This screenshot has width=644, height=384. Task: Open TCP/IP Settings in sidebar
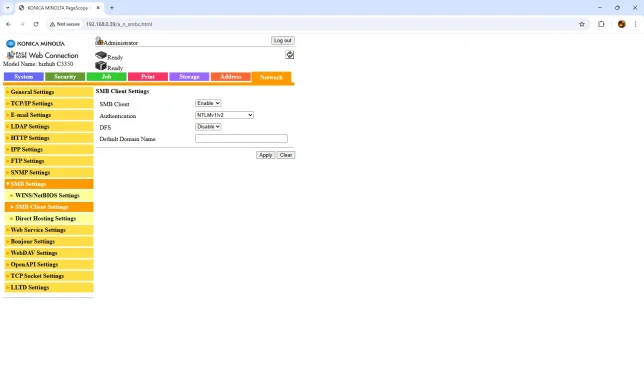[49, 103]
